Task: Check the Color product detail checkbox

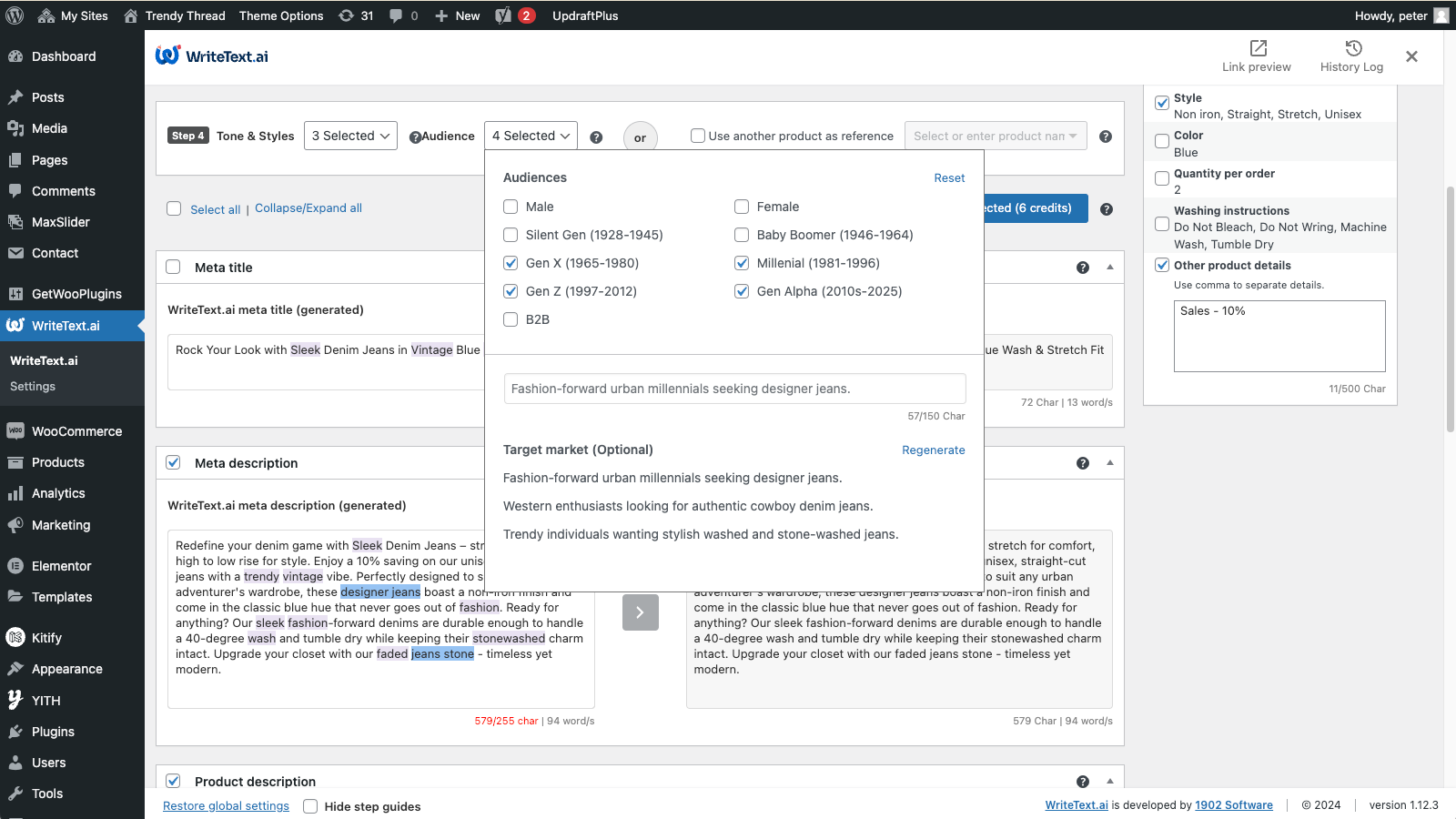Action: pyautogui.click(x=1161, y=140)
